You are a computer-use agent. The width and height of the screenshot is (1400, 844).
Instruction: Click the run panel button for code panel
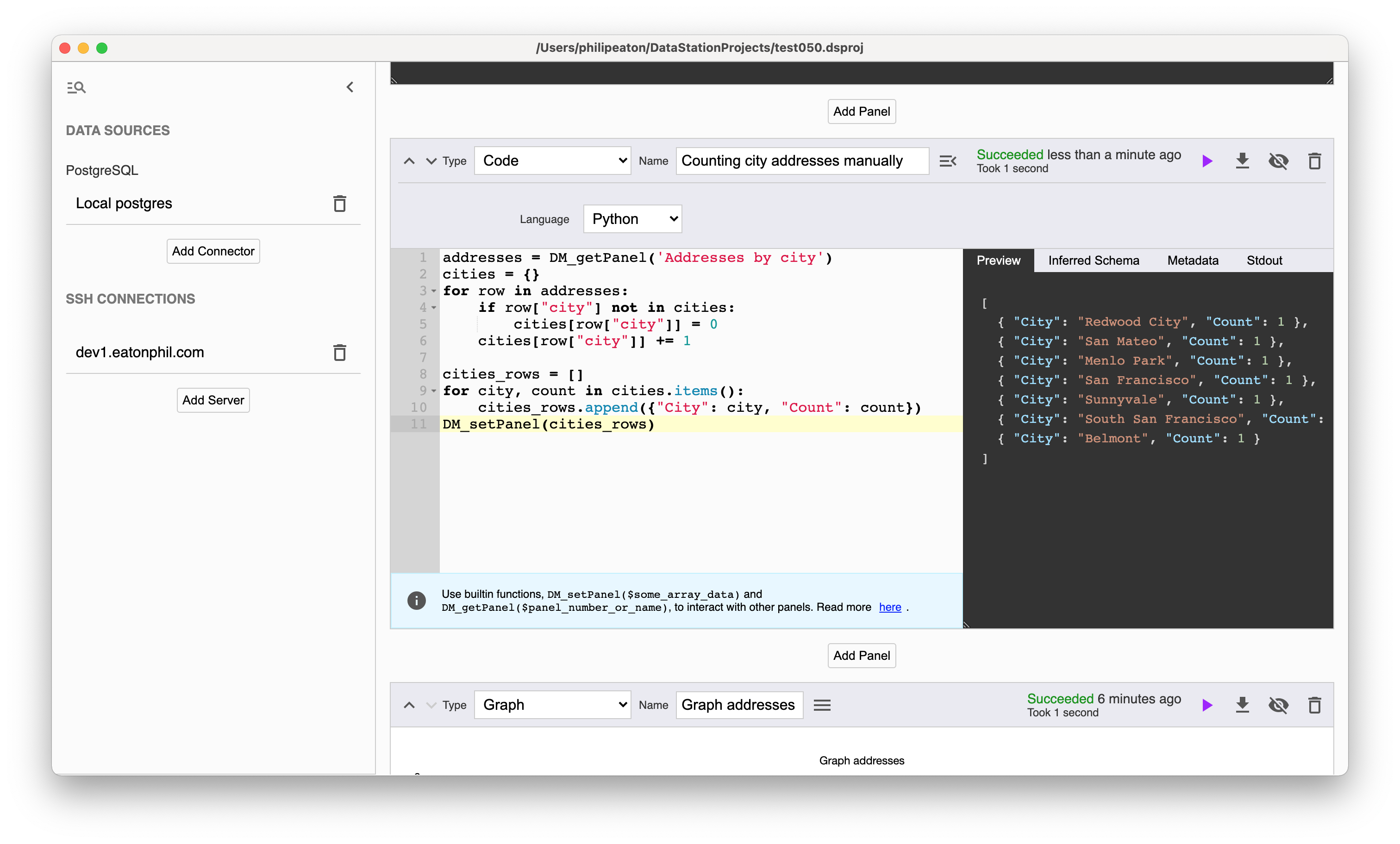coord(1208,161)
